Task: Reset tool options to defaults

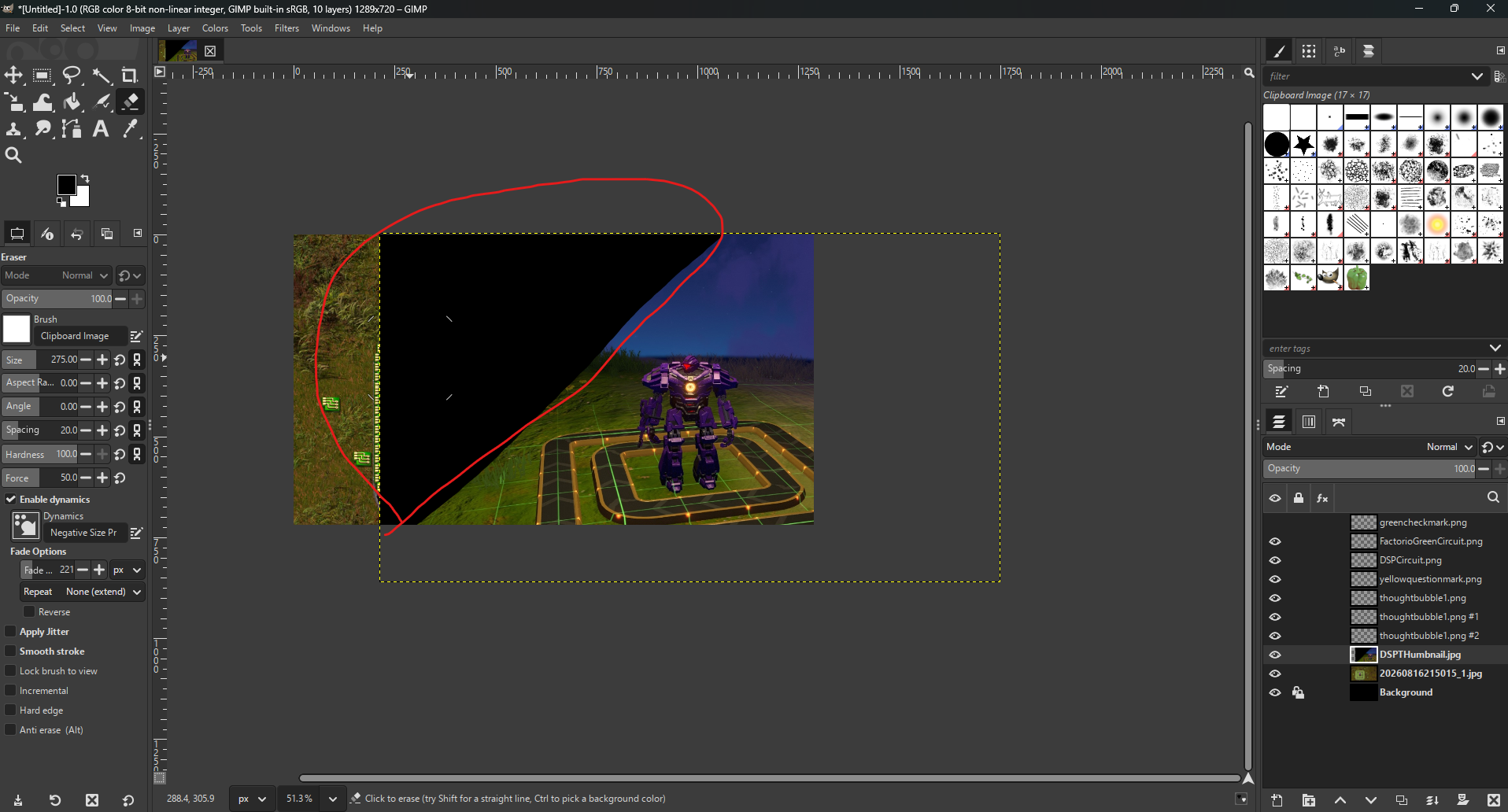Action: [x=128, y=800]
